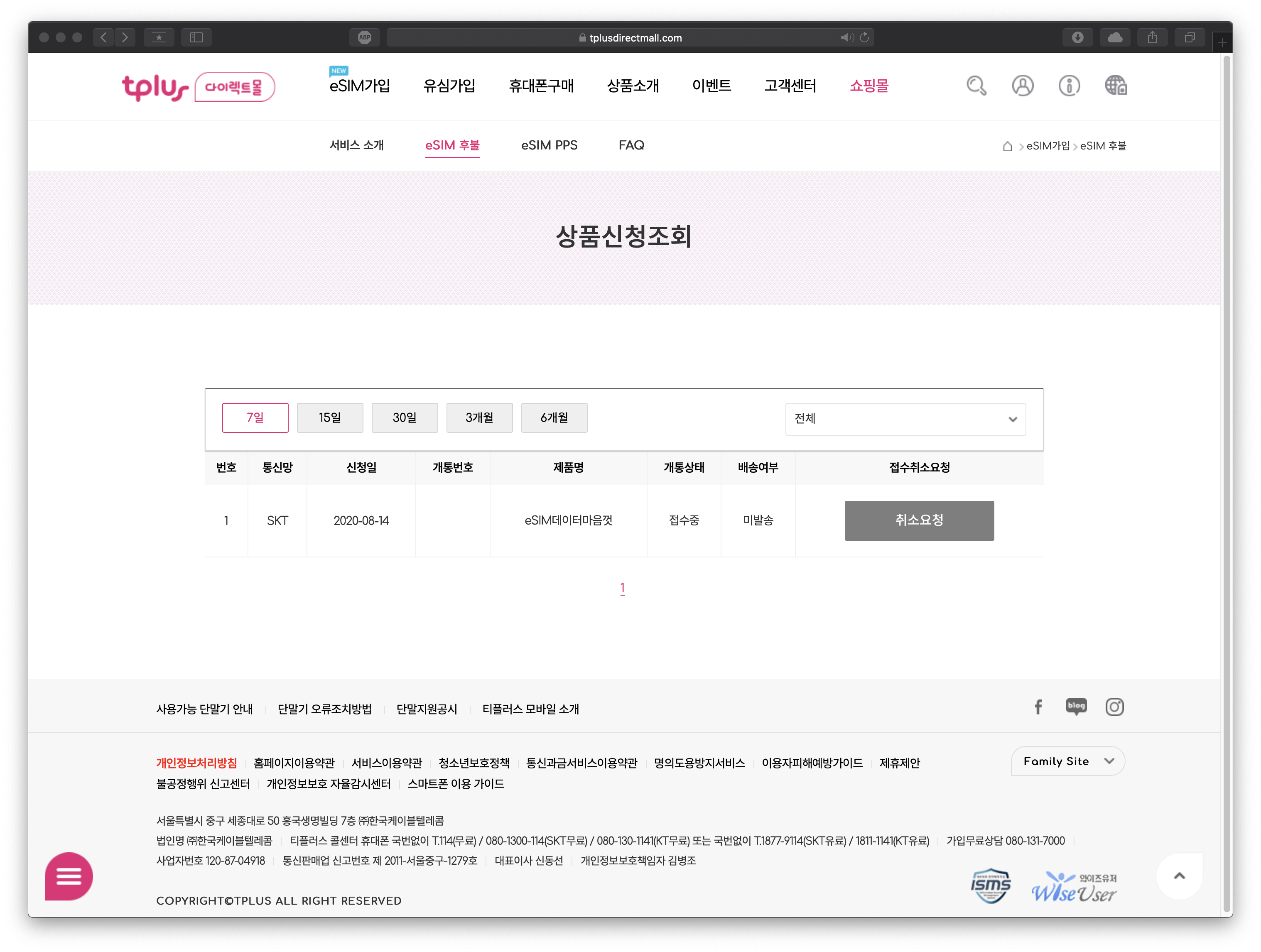Viewport: 1261px width, 952px height.
Task: Click the pink hamburger menu button
Action: point(69,876)
